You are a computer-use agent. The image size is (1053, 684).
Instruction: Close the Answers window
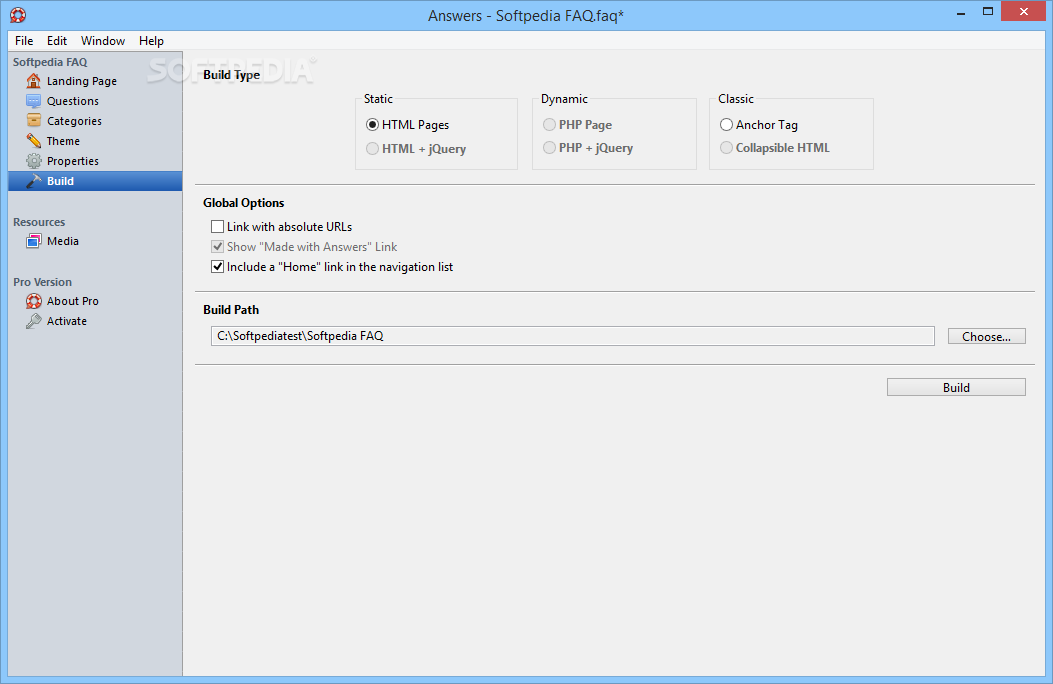point(1023,11)
